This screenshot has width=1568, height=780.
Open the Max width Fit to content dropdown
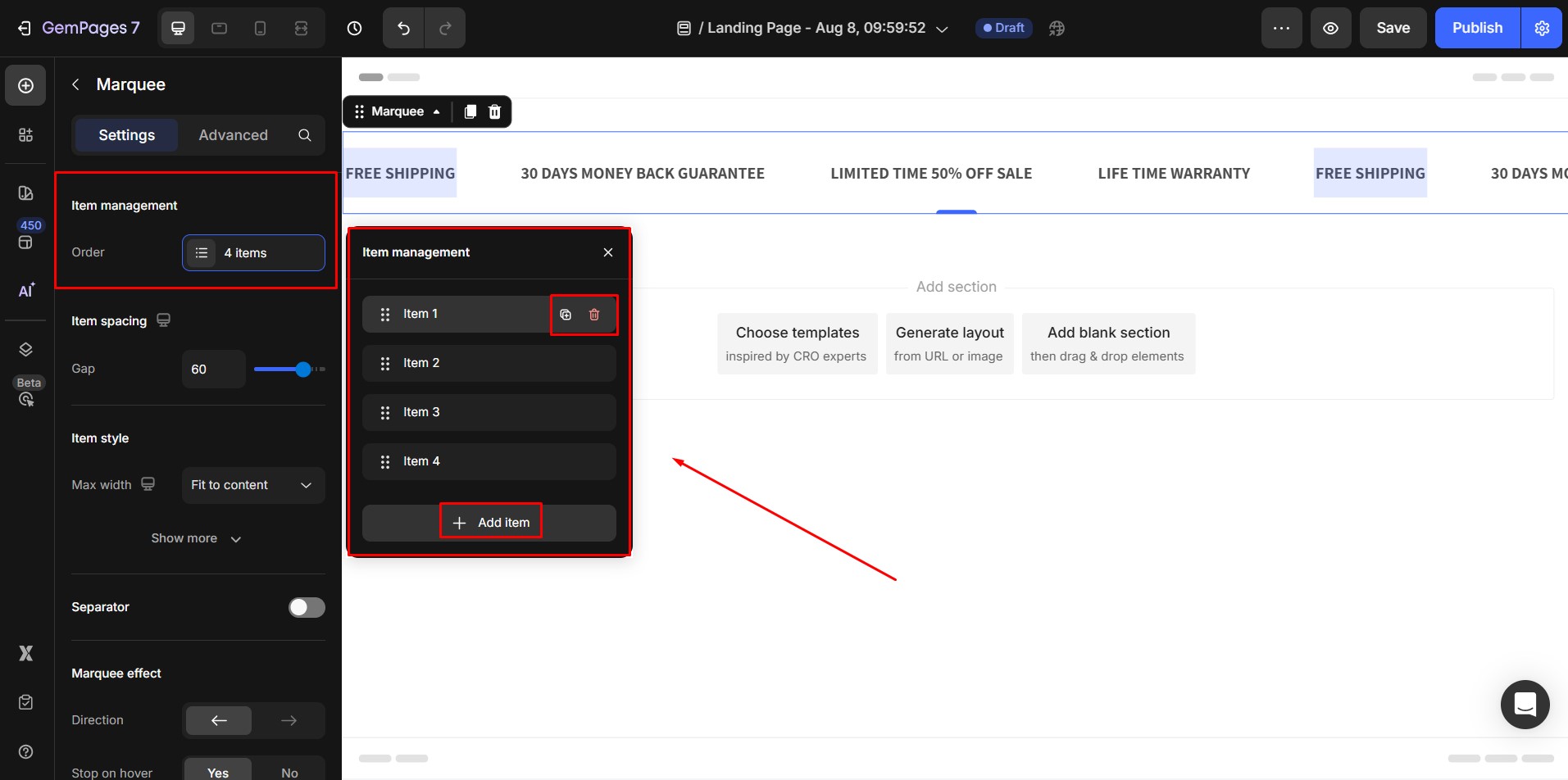(x=253, y=485)
